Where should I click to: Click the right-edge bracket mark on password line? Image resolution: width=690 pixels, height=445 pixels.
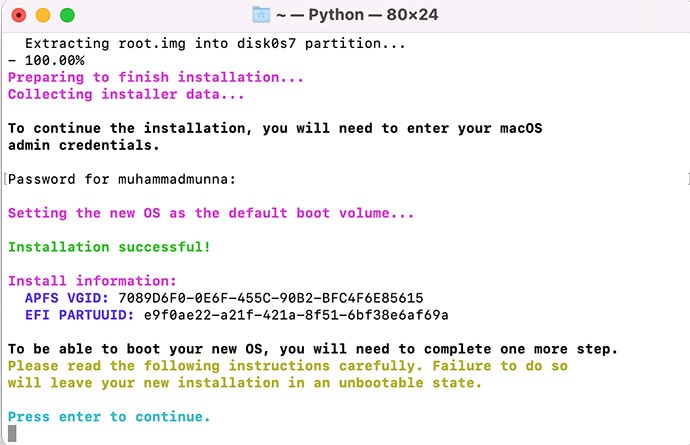point(687,179)
